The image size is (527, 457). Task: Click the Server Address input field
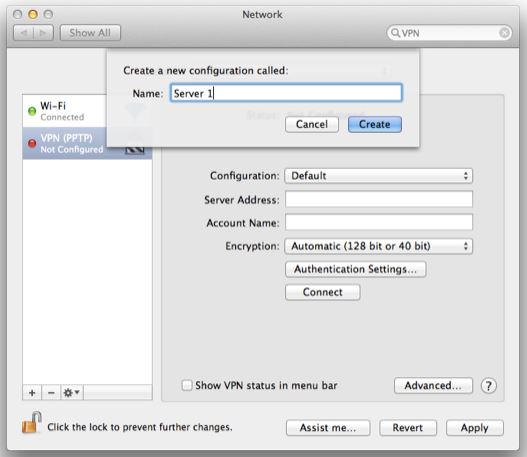pyautogui.click(x=379, y=199)
